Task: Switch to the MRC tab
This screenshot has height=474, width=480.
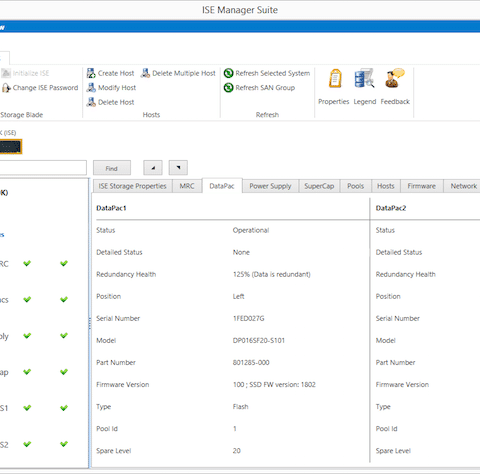Action: [x=187, y=186]
